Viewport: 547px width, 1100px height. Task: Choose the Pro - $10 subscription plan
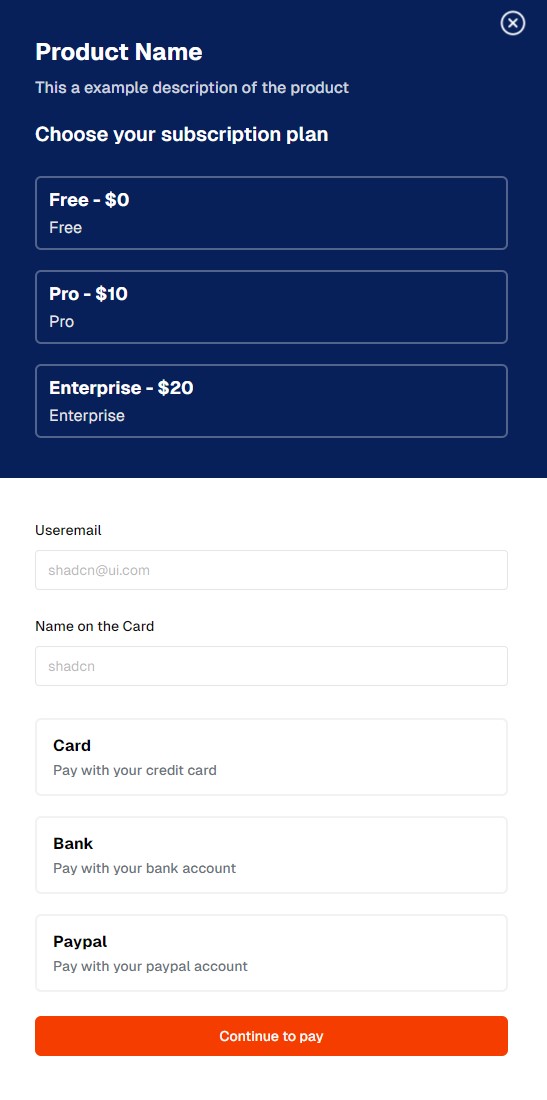click(271, 307)
